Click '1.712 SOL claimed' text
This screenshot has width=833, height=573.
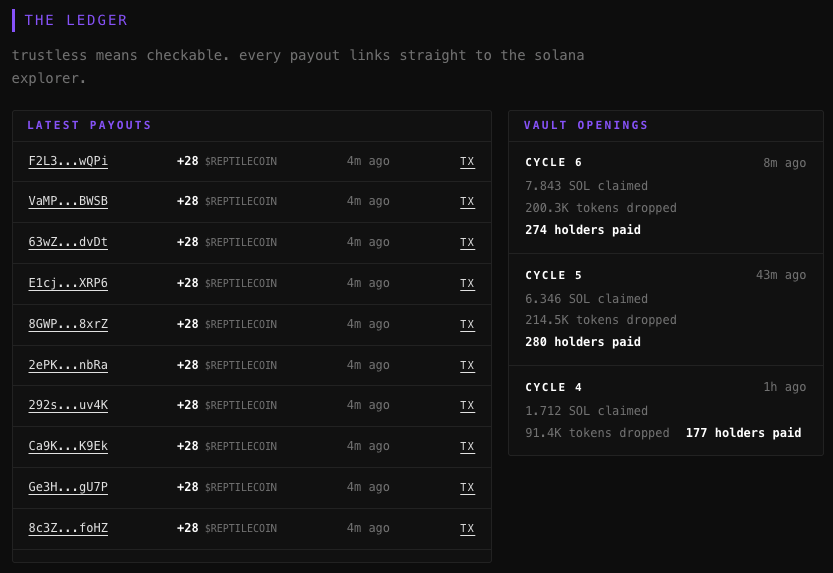(586, 411)
